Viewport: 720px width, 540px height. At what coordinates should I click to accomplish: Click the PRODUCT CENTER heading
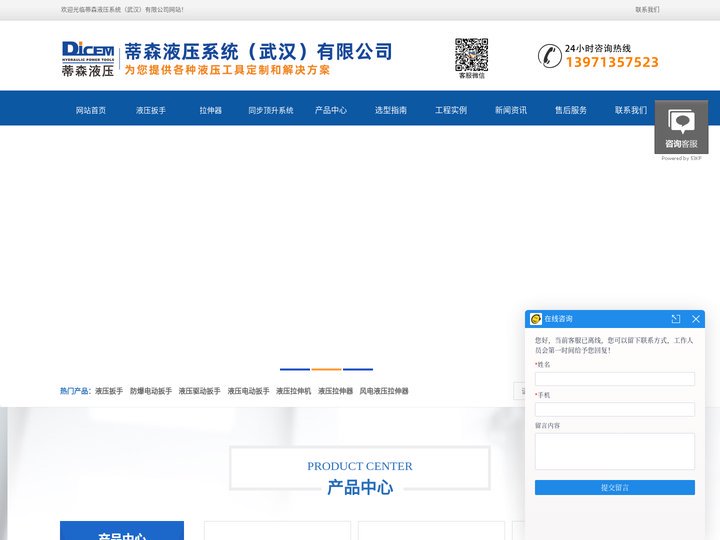click(360, 466)
